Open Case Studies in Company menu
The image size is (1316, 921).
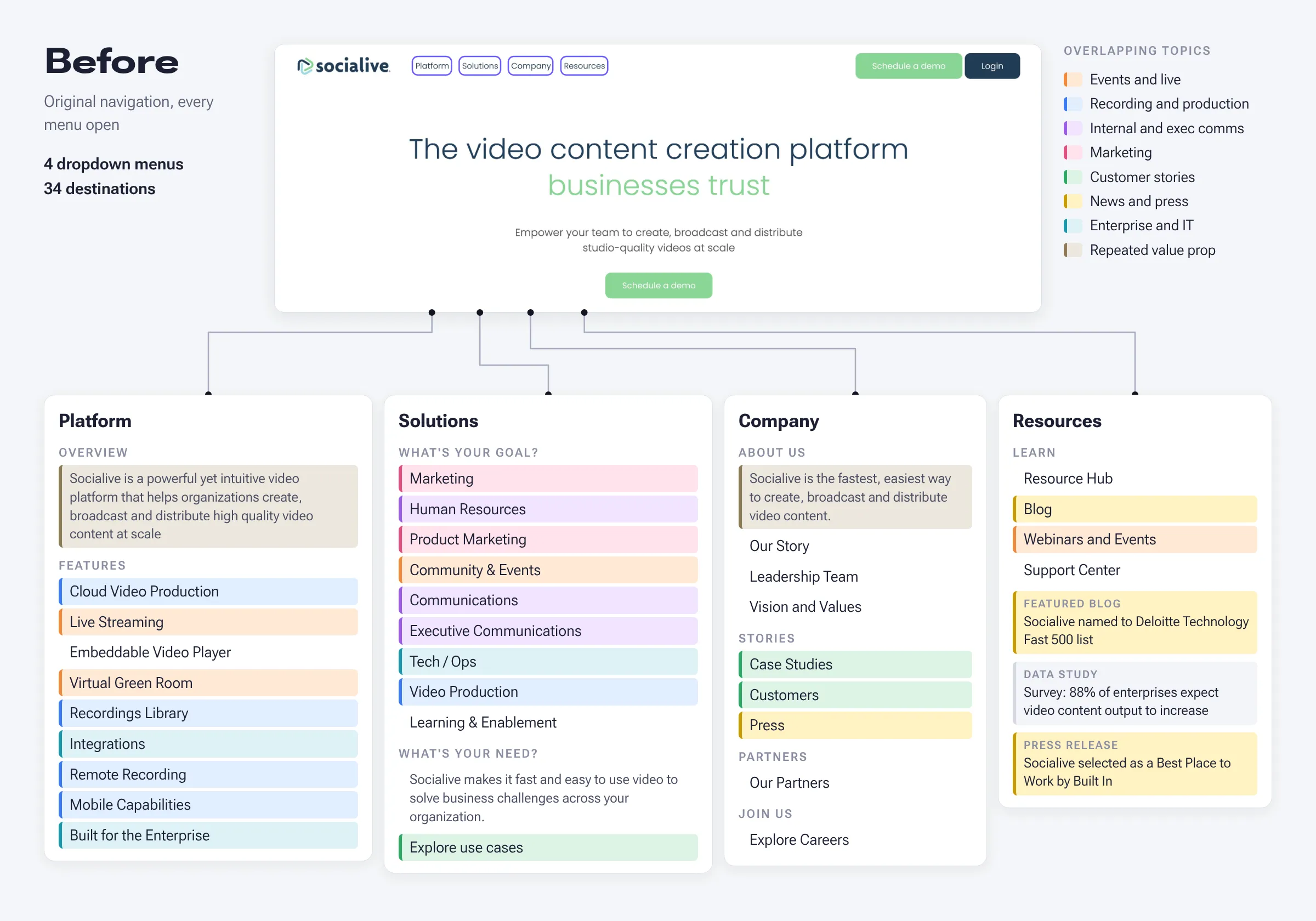[x=855, y=665]
